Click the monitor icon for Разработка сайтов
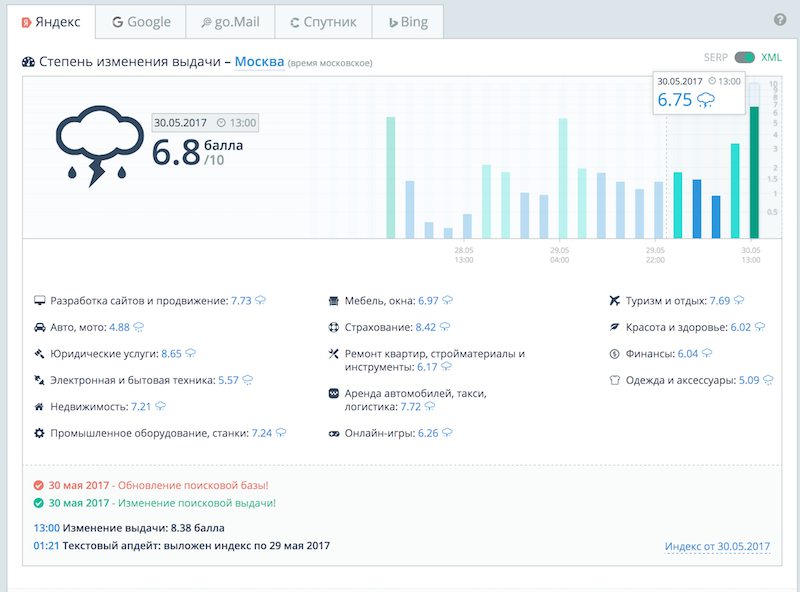Viewport: 800px width, 592px height. tap(40, 300)
